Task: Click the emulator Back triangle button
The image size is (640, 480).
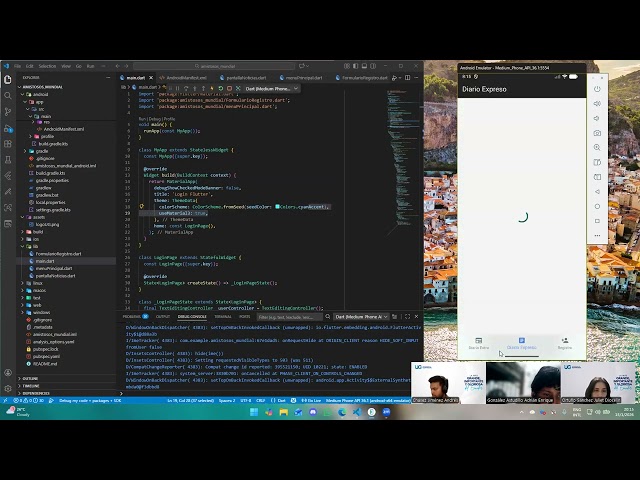Action: coord(597,191)
